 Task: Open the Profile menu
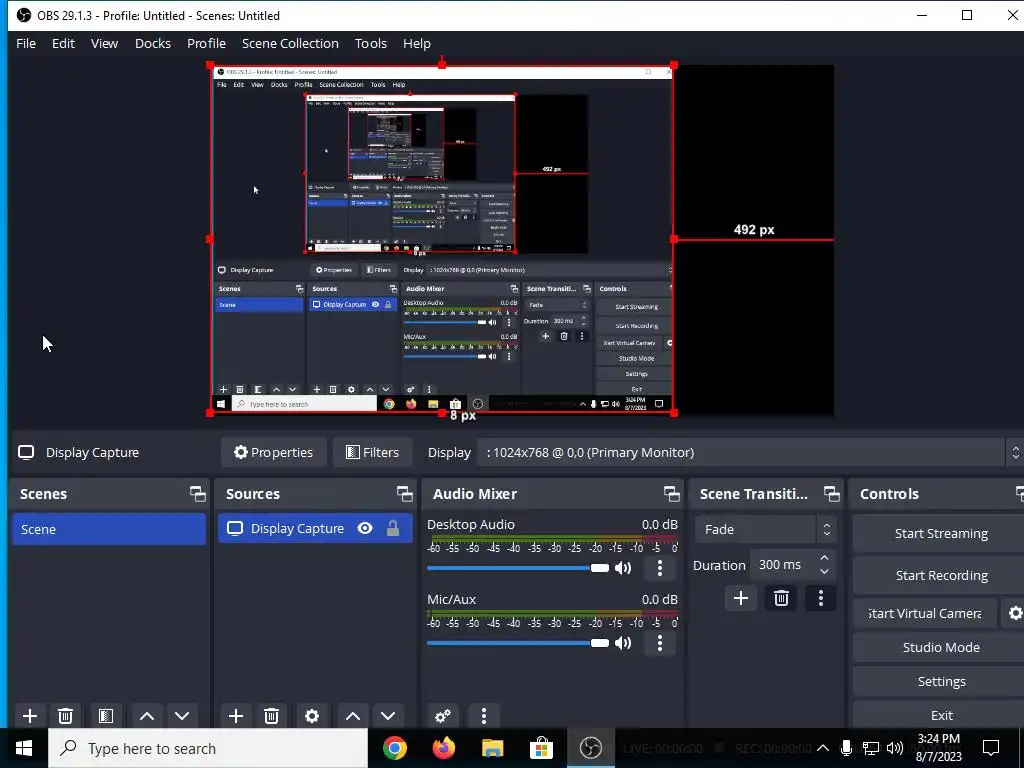tap(206, 43)
